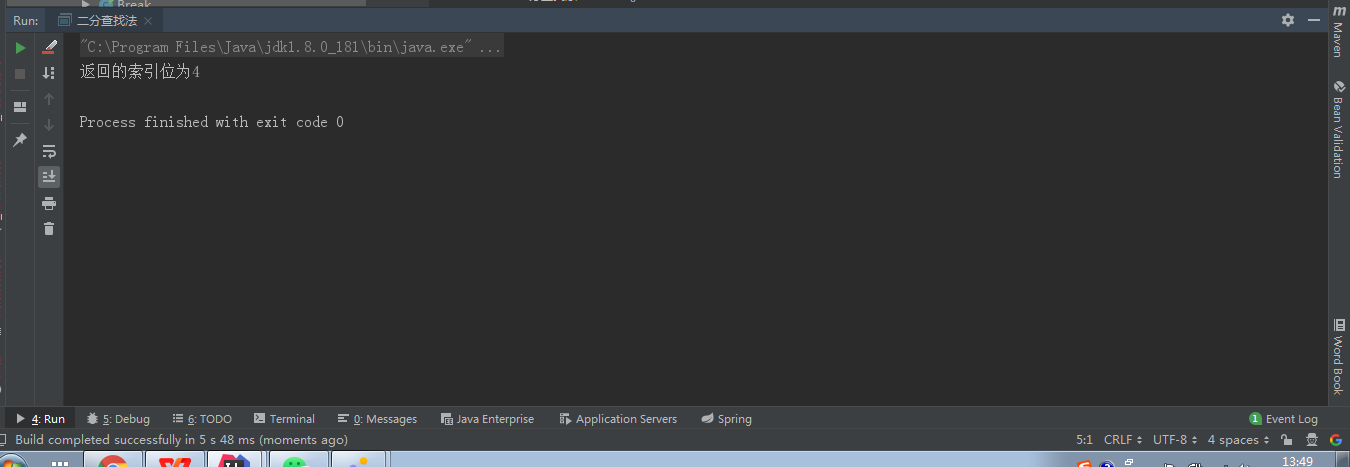Screen dimensions: 1350x467
Task: Click the Stop process square icon
Action: click(20, 73)
